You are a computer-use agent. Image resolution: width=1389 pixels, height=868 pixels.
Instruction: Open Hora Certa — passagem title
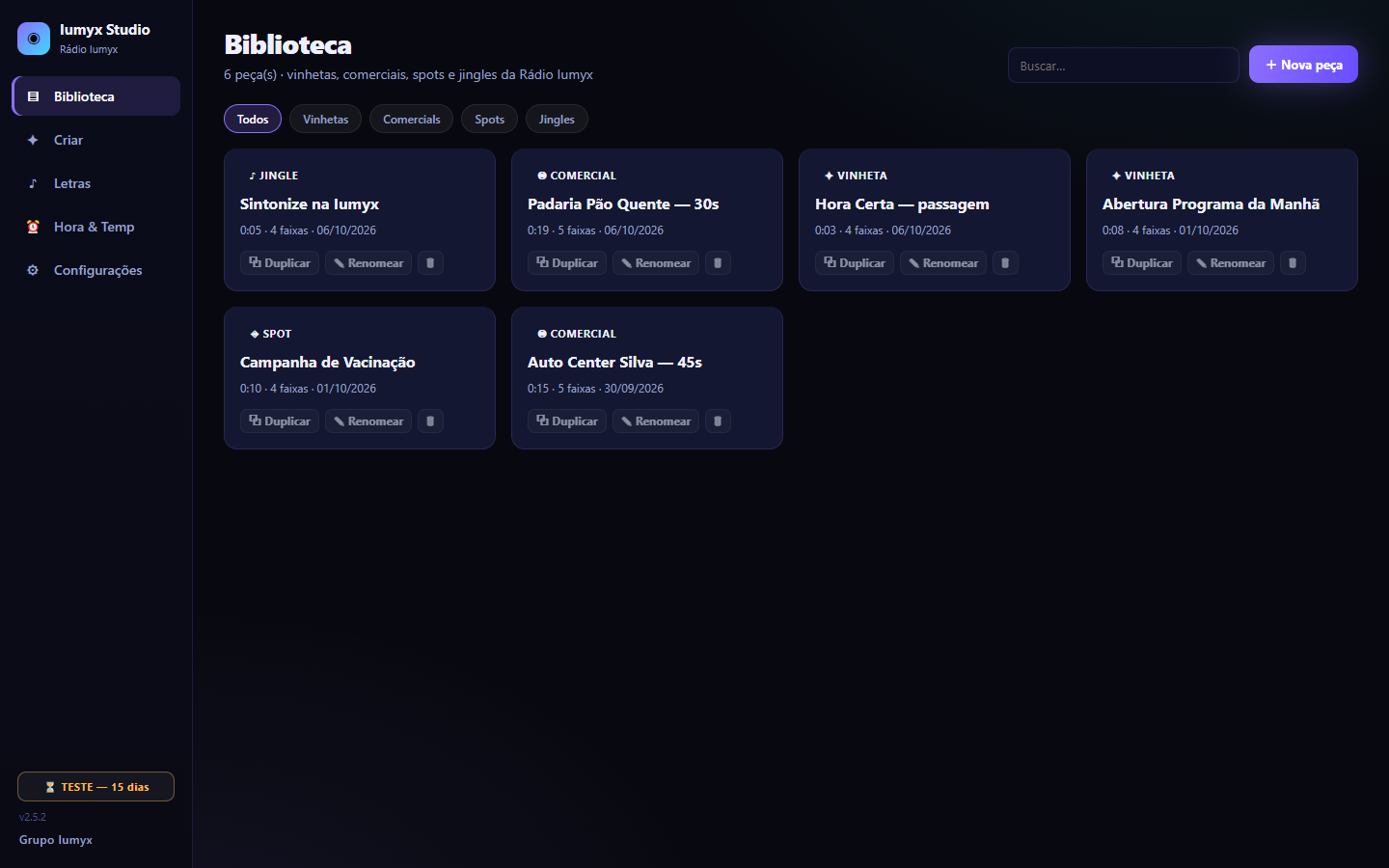pos(902,204)
